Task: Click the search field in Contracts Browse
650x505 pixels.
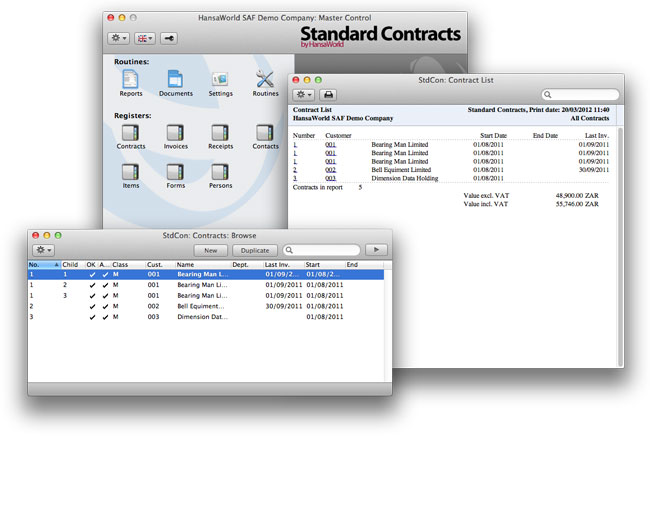Action: point(321,250)
